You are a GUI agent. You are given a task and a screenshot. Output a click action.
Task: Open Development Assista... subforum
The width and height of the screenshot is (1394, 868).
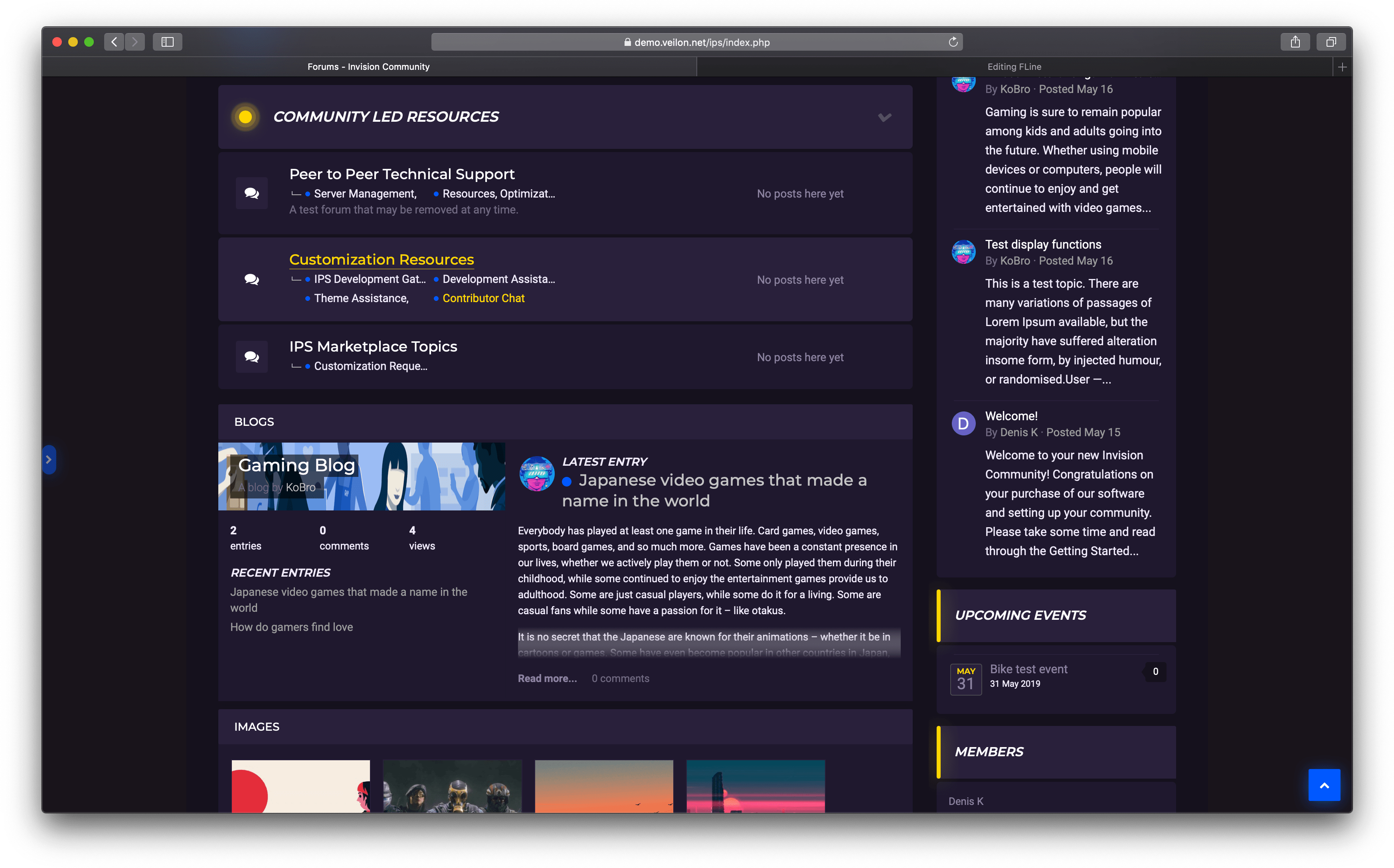click(x=499, y=279)
